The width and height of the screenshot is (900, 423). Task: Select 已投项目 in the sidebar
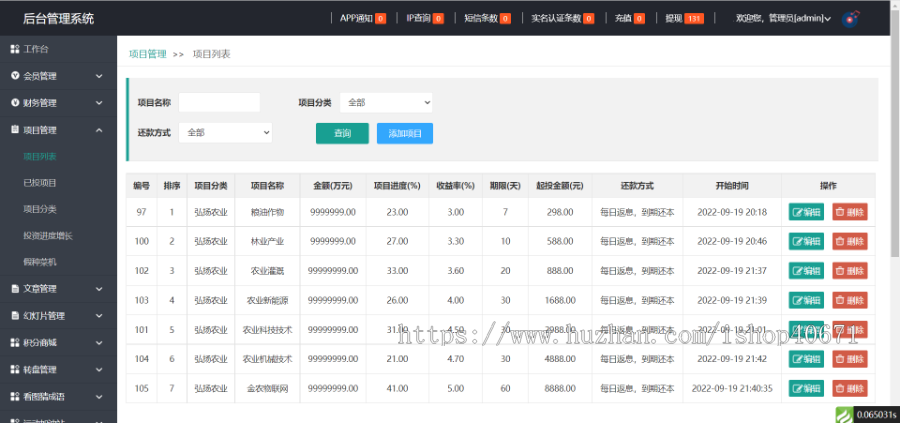tap(40, 183)
